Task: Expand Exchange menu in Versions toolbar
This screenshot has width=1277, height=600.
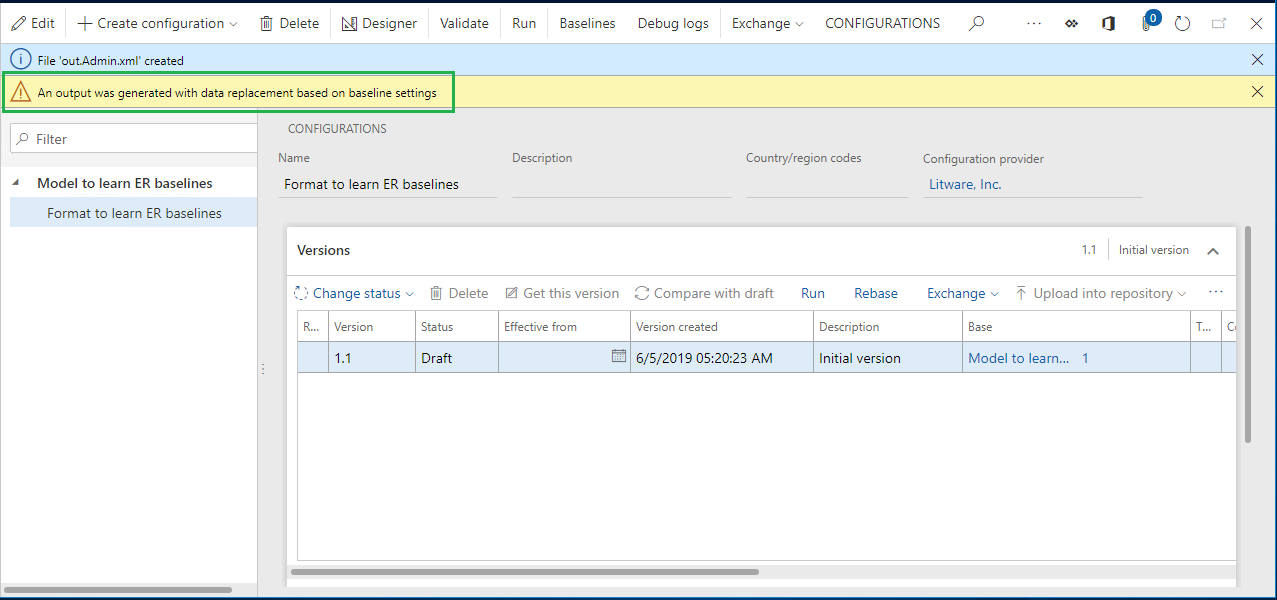Action: 962,293
